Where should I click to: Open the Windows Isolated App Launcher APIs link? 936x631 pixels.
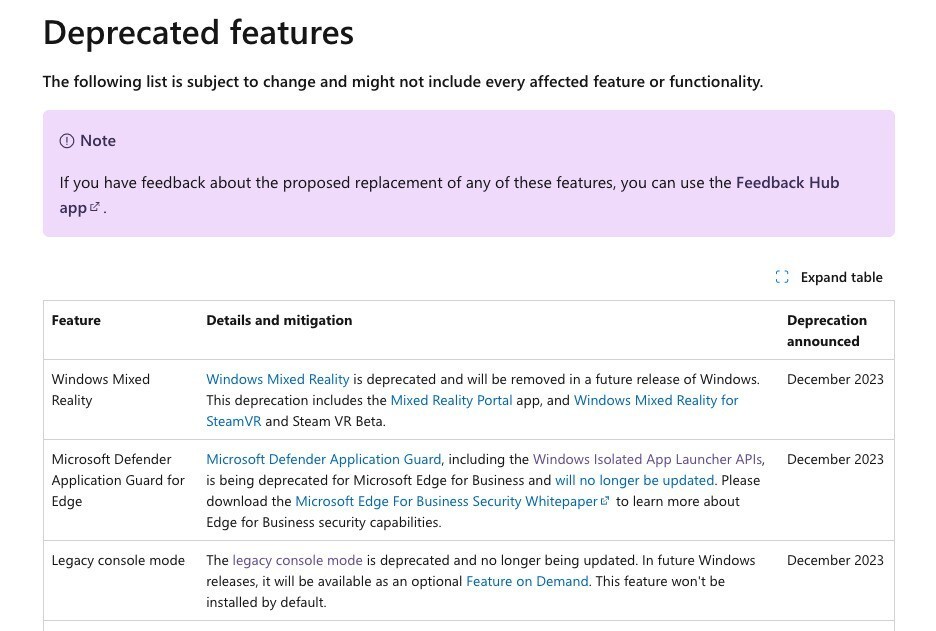[x=647, y=458]
